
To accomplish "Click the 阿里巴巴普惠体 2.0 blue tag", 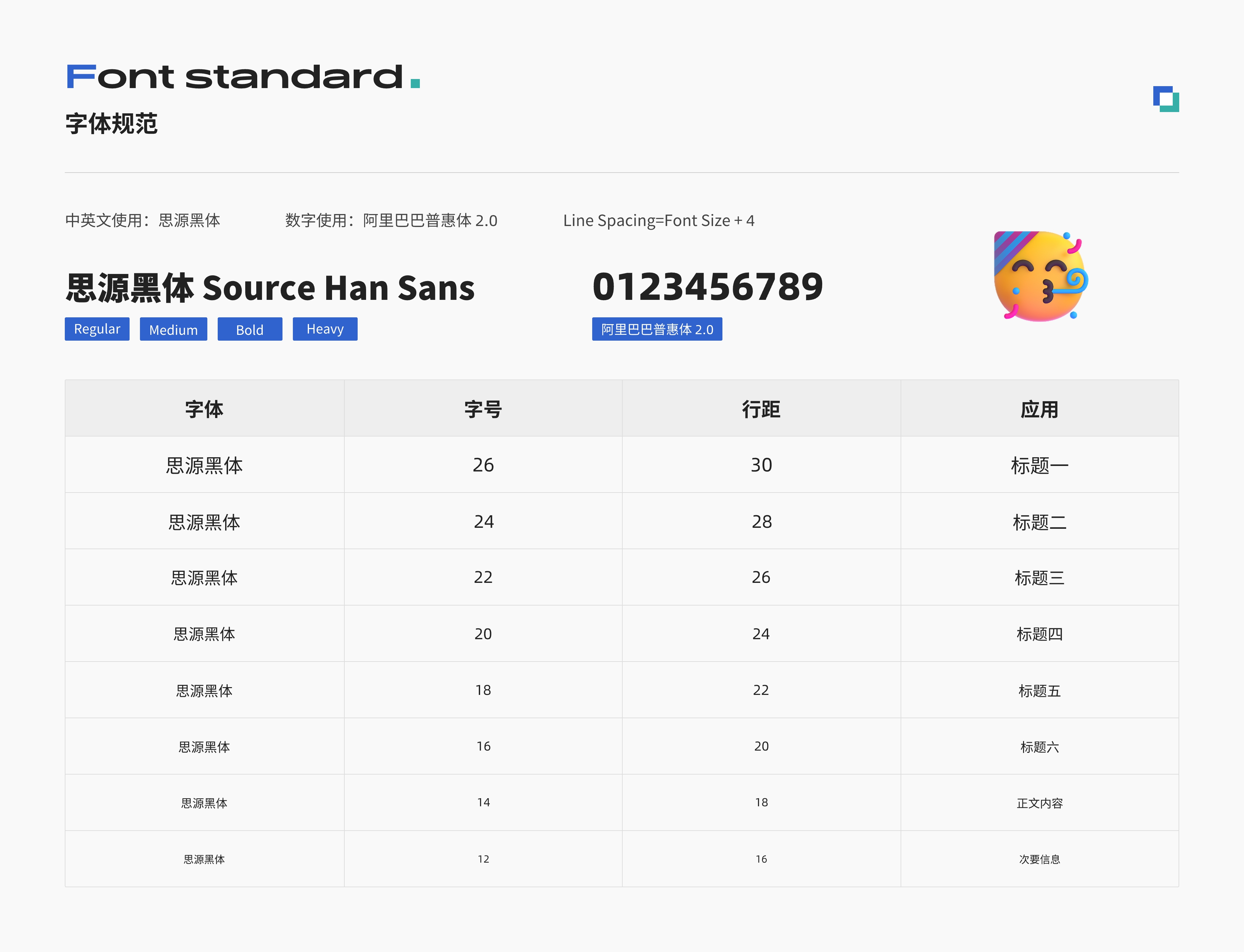I will (x=657, y=329).
